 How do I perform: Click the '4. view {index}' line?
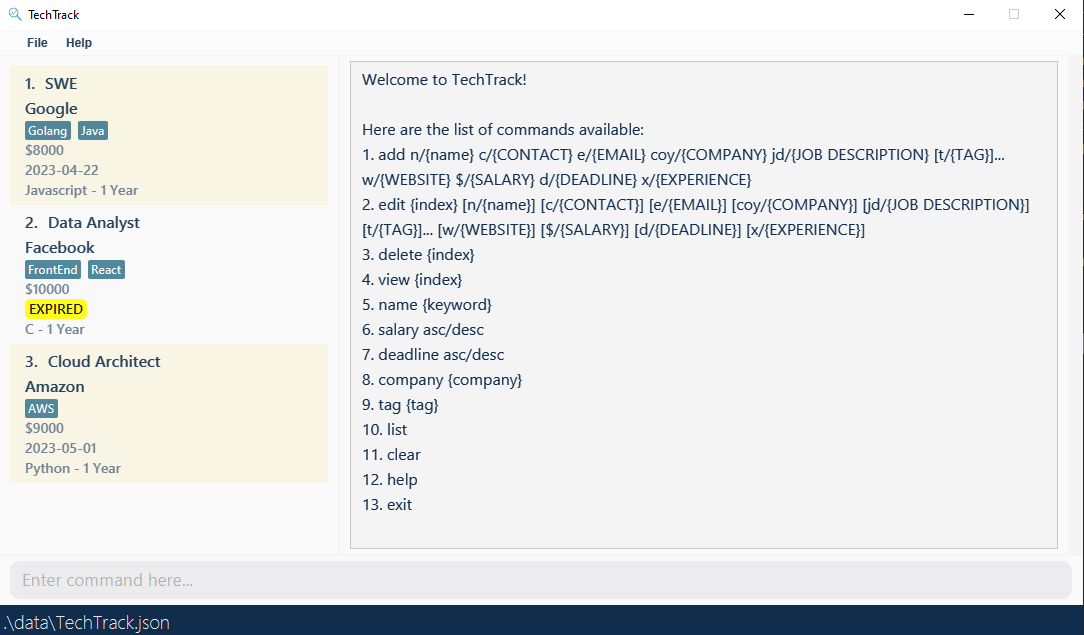pyautogui.click(x=412, y=279)
